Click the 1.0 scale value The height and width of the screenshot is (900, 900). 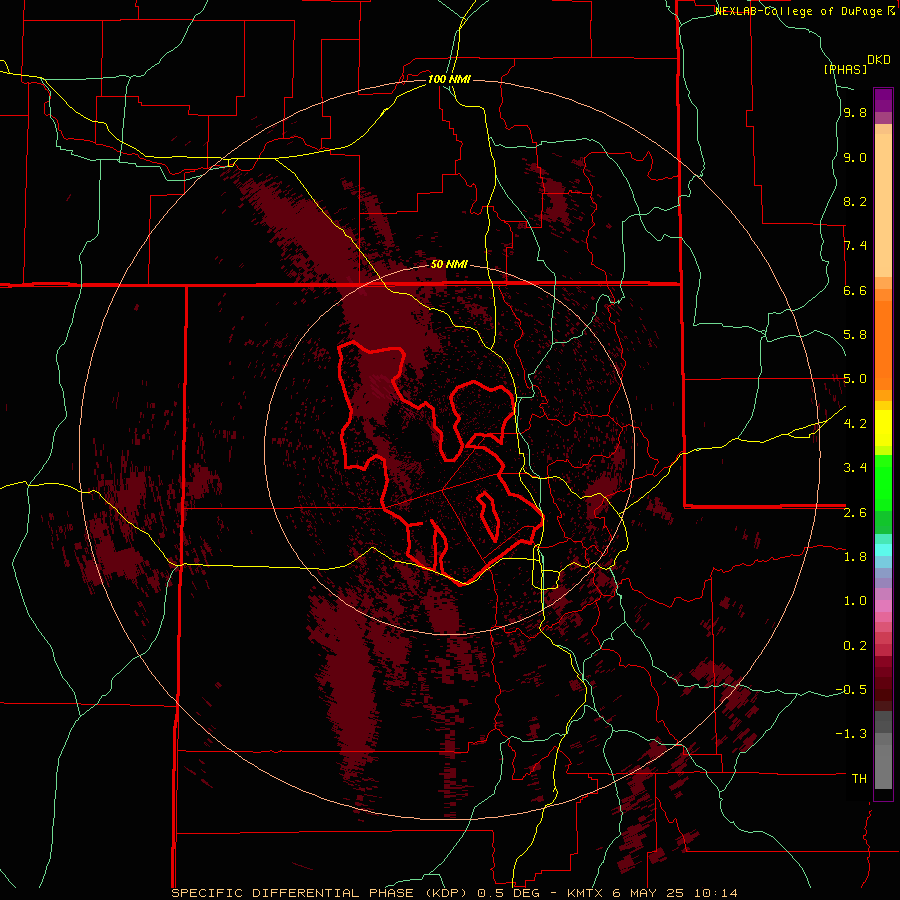(x=855, y=601)
